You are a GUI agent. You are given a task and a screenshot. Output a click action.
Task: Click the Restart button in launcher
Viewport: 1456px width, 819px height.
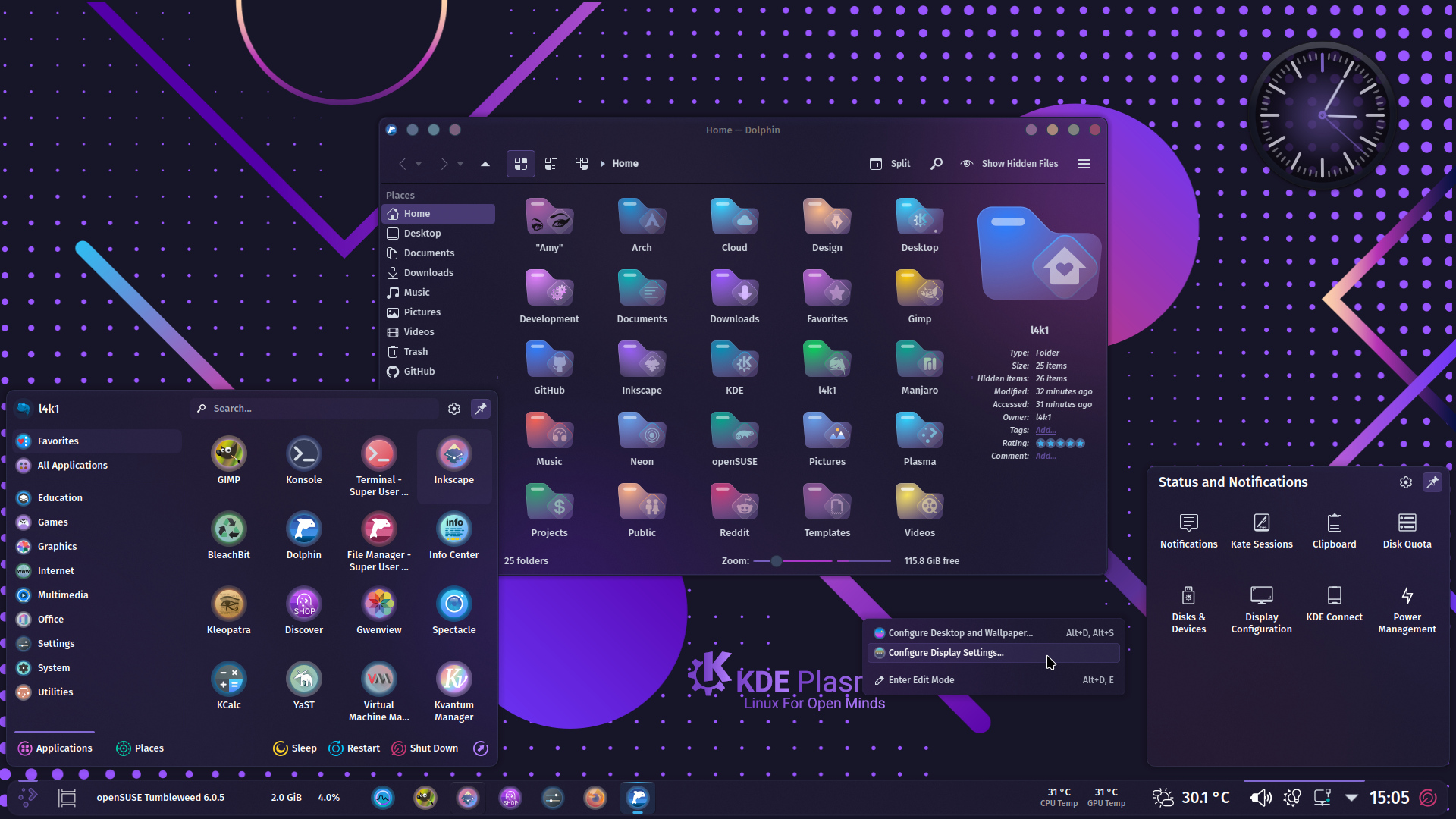[x=354, y=748]
